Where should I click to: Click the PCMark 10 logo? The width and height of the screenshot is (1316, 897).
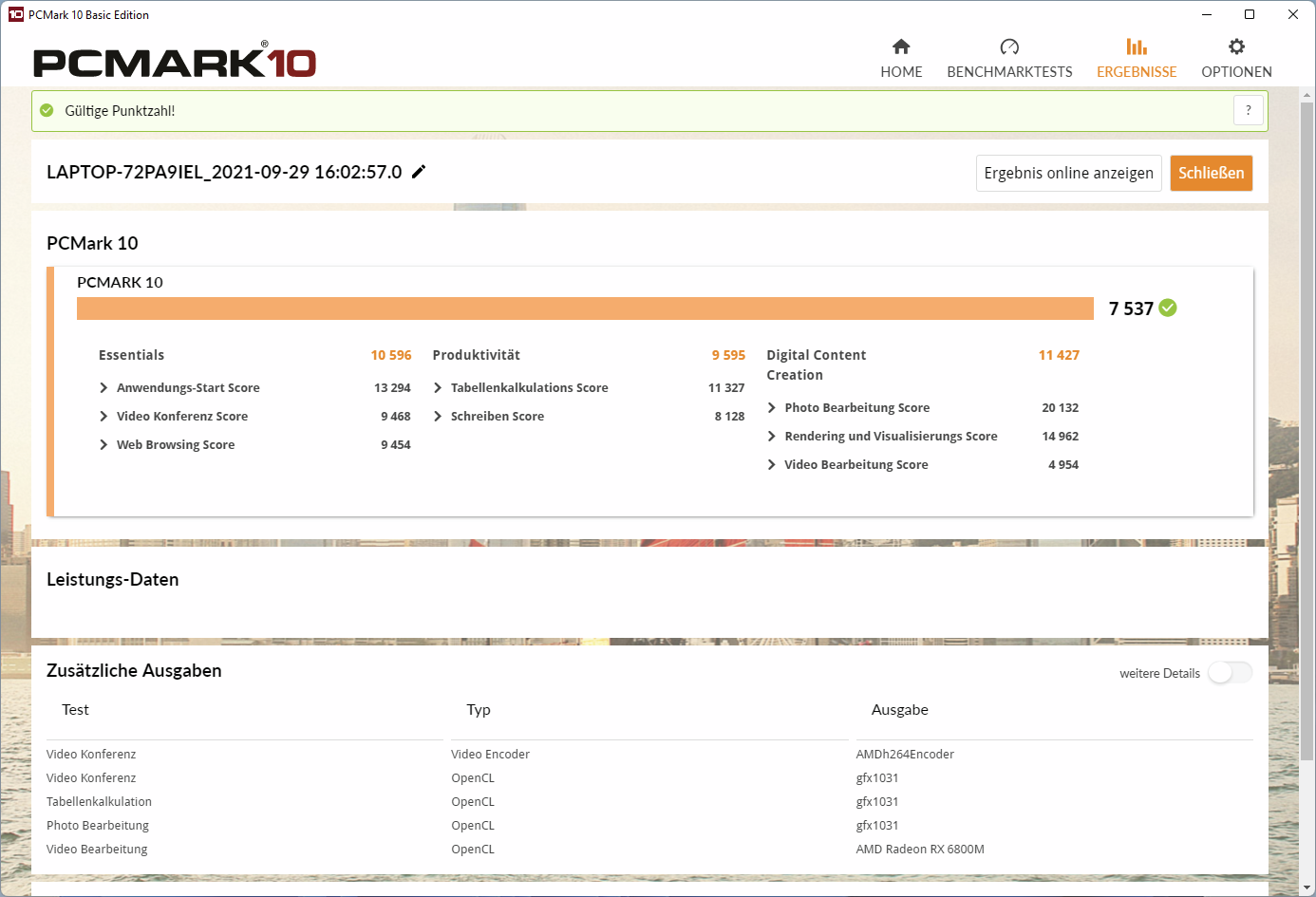(175, 61)
